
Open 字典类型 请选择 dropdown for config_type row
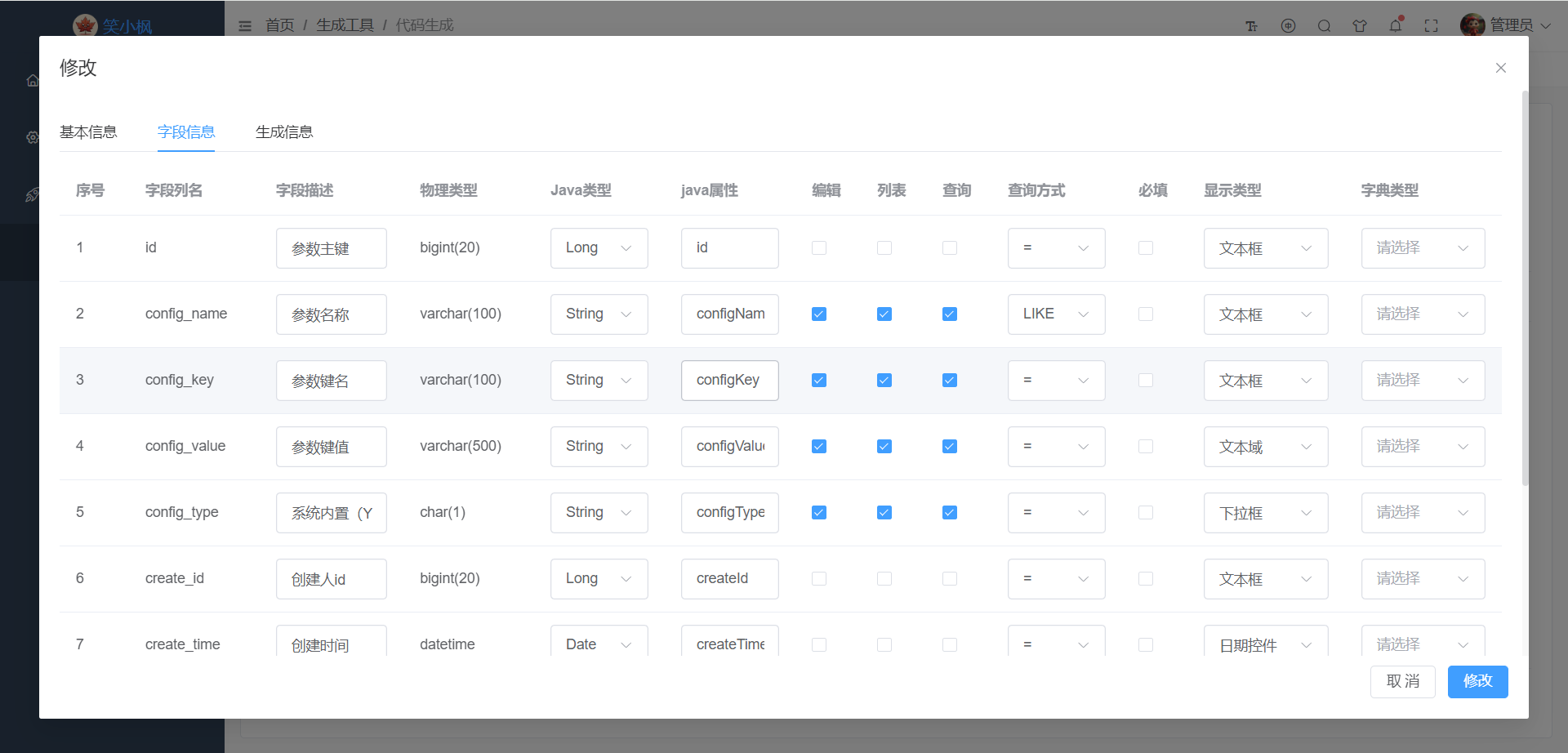tap(1423, 513)
